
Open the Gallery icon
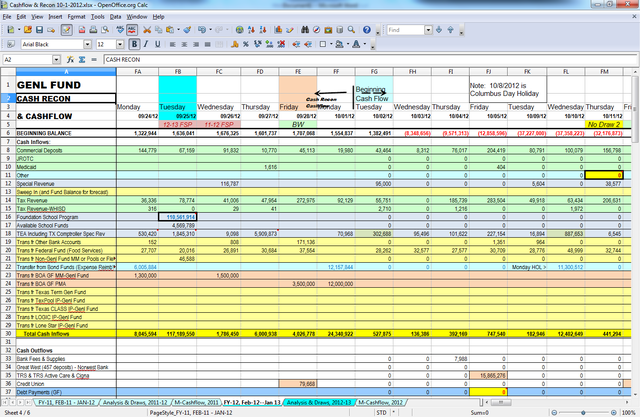[328, 30]
